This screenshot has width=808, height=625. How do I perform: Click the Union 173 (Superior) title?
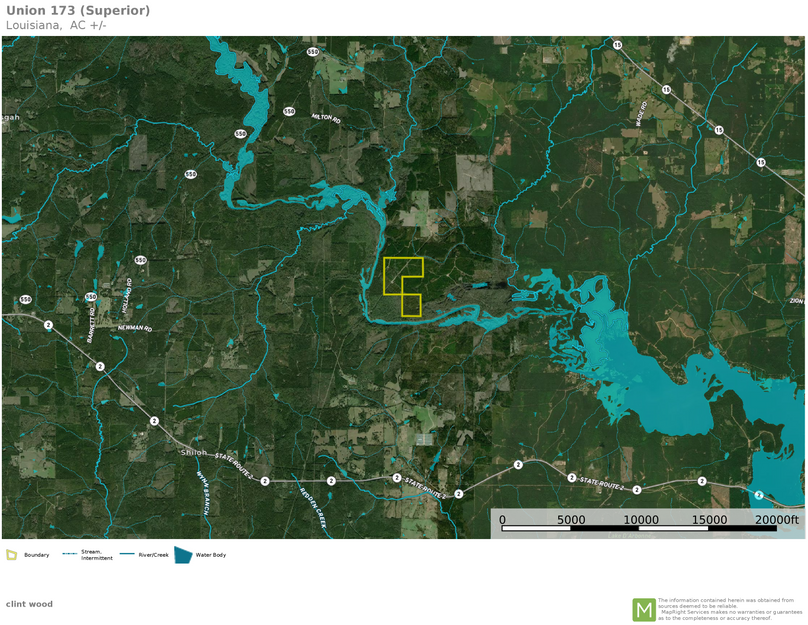(x=78, y=10)
